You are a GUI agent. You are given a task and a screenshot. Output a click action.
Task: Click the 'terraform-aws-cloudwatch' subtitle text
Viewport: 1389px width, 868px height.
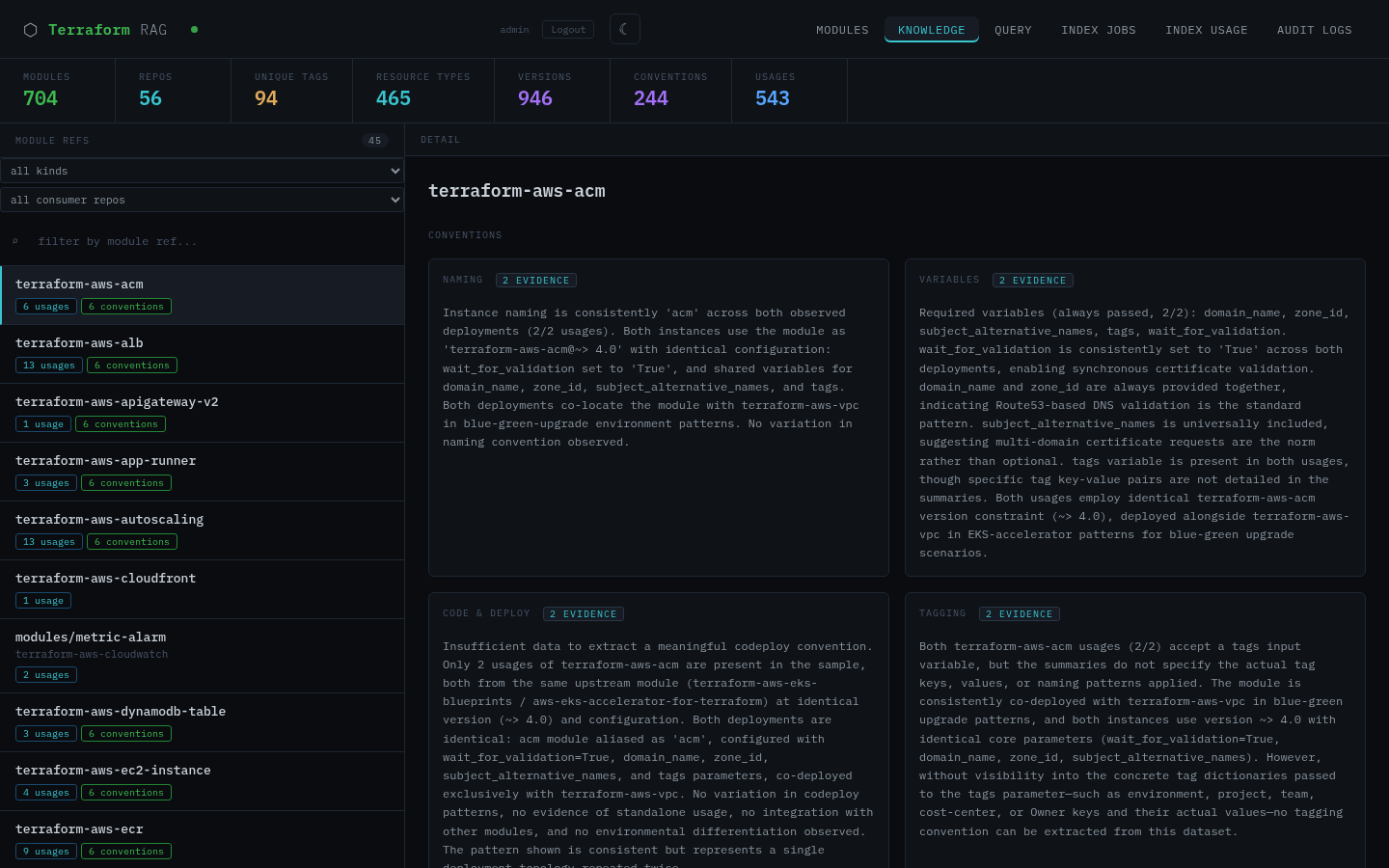tap(92, 655)
